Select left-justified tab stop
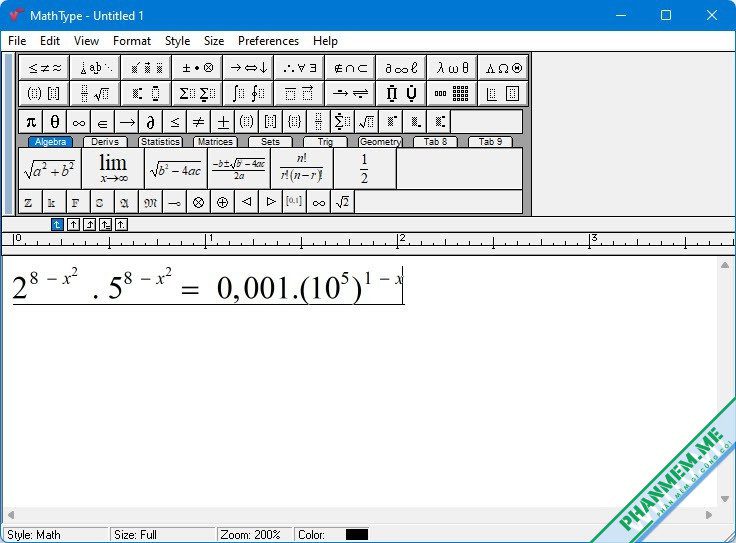The image size is (736, 543). (57, 225)
